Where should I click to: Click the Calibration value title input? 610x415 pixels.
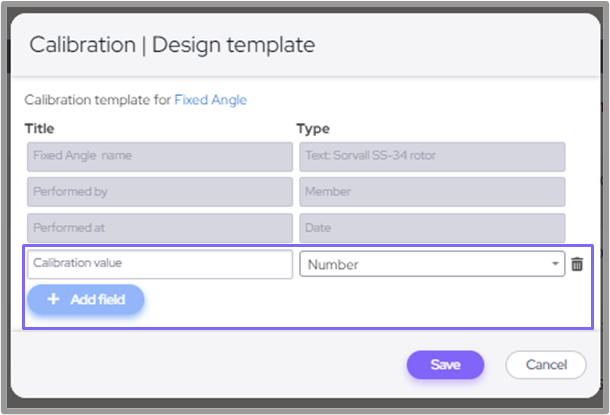(159, 264)
